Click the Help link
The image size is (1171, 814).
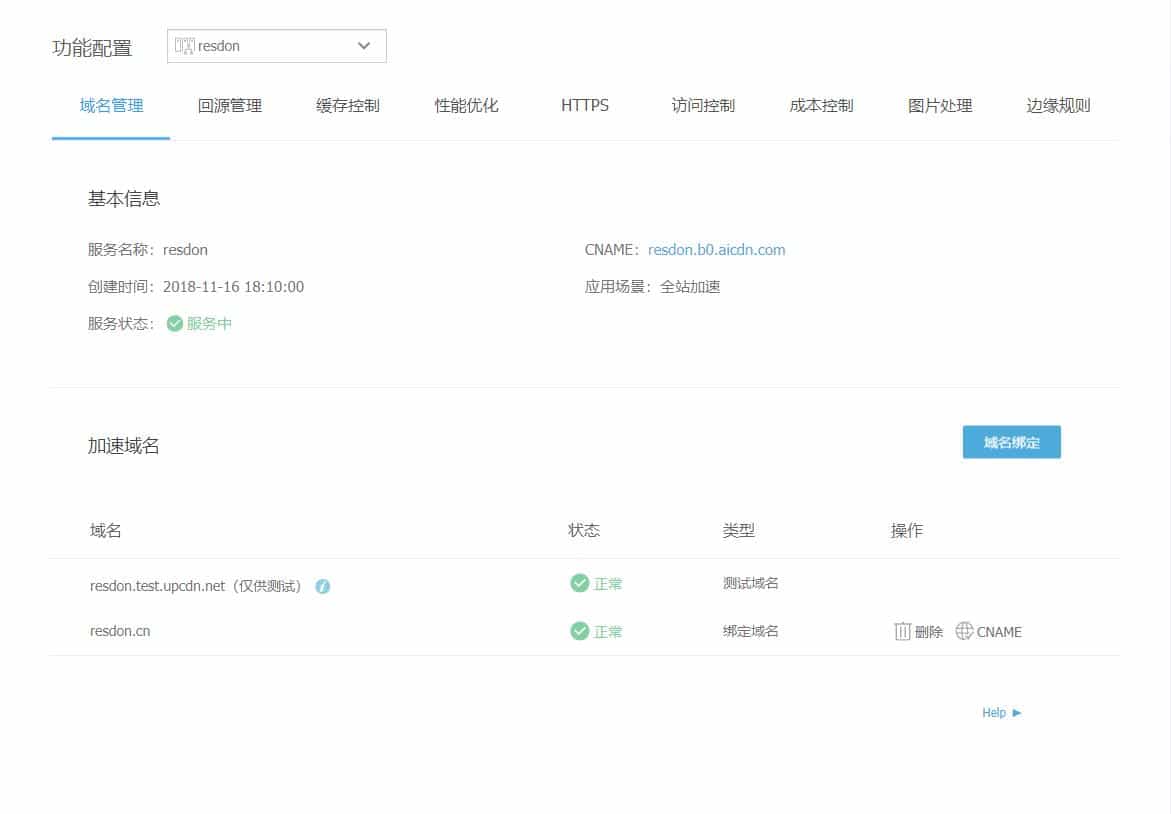click(993, 713)
